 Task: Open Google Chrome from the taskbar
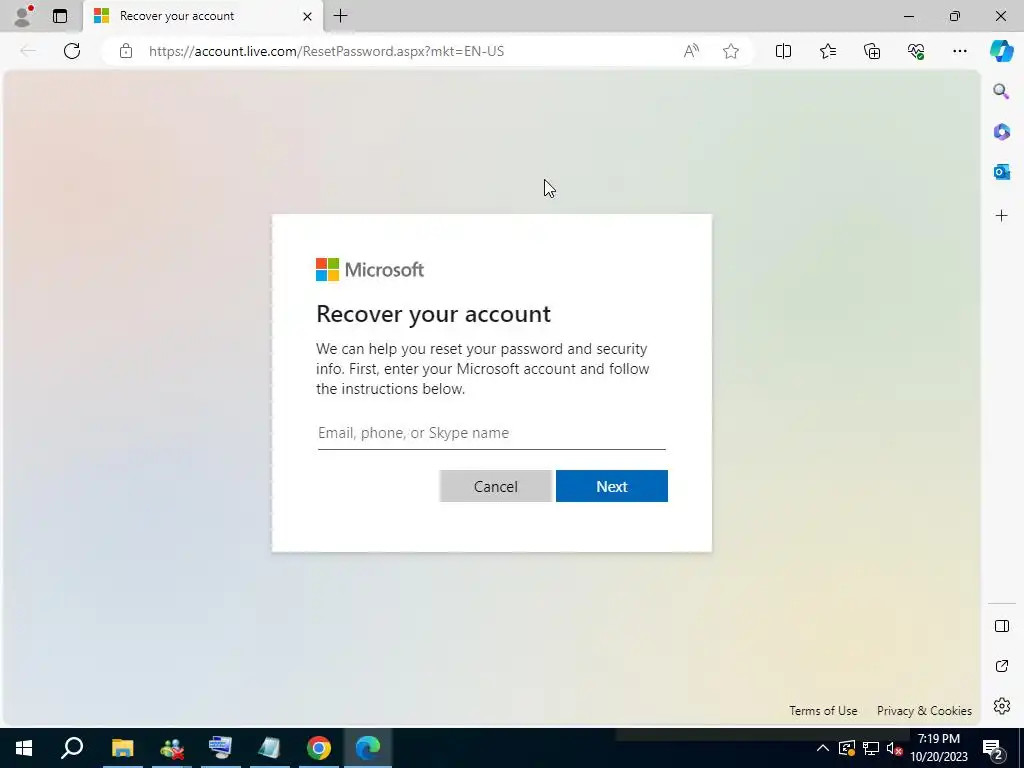(x=319, y=748)
